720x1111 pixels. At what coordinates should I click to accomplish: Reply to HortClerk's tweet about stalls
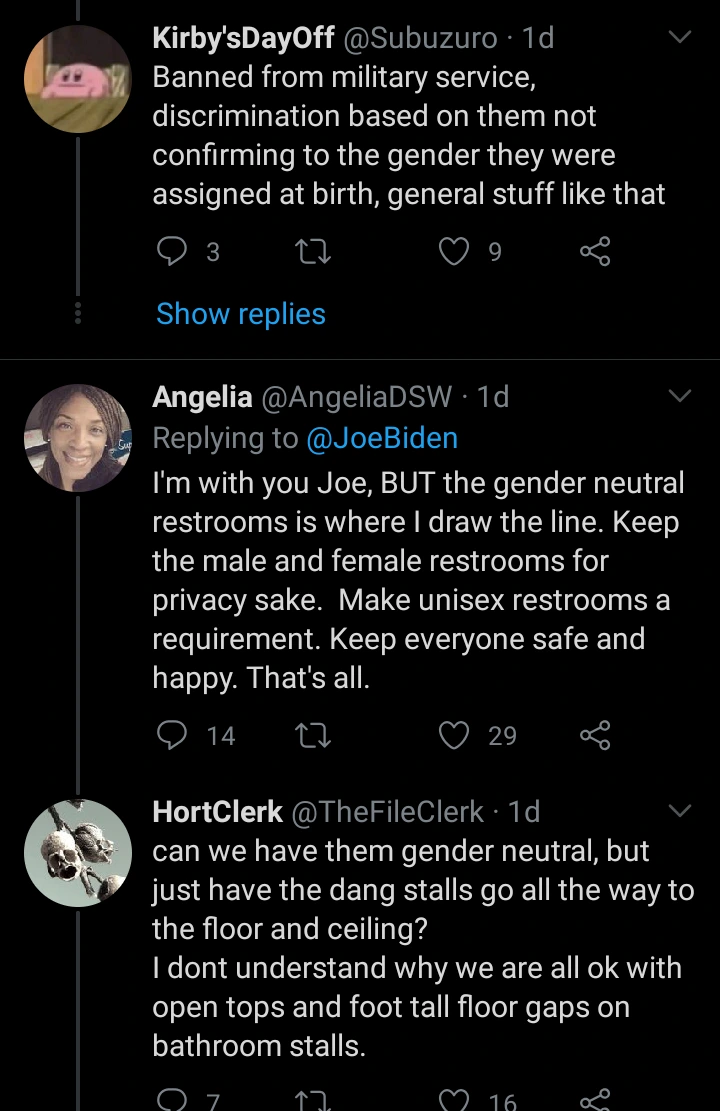pos(174,1100)
